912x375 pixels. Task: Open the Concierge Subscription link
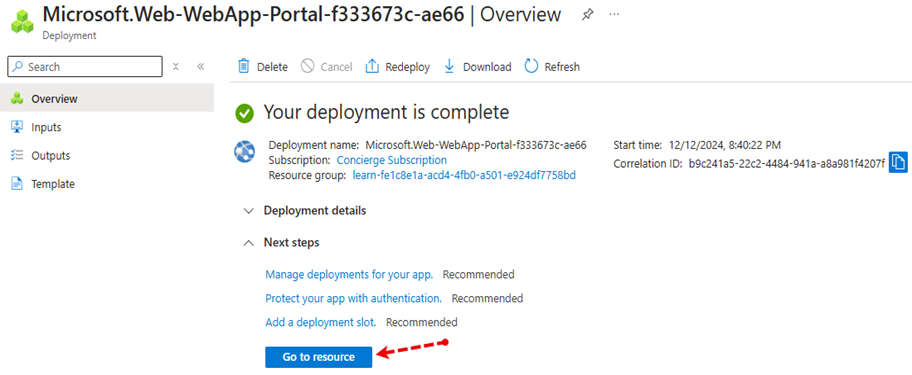tap(391, 160)
